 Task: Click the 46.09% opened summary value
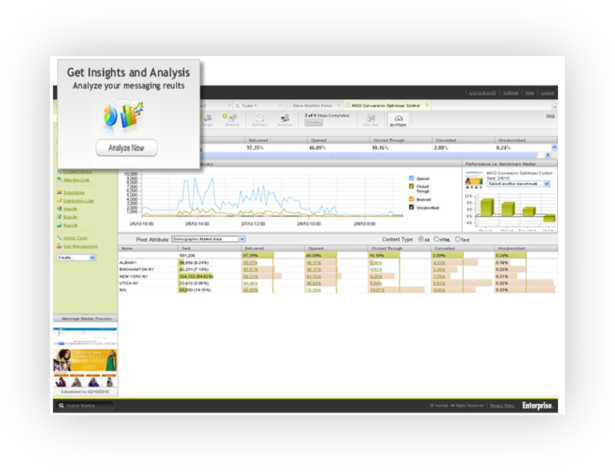(x=317, y=148)
